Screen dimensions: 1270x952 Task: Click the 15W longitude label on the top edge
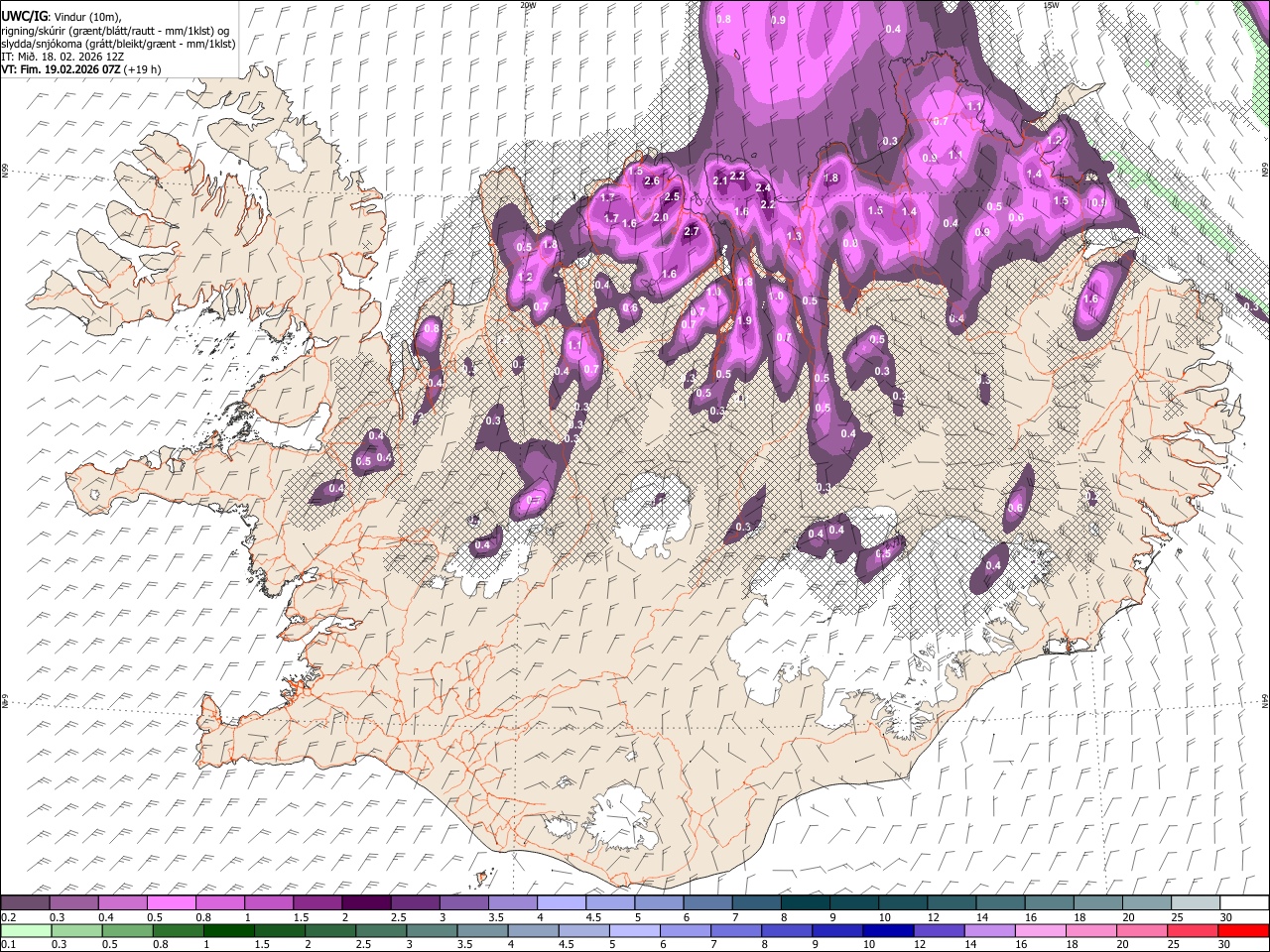[x=1052, y=5]
